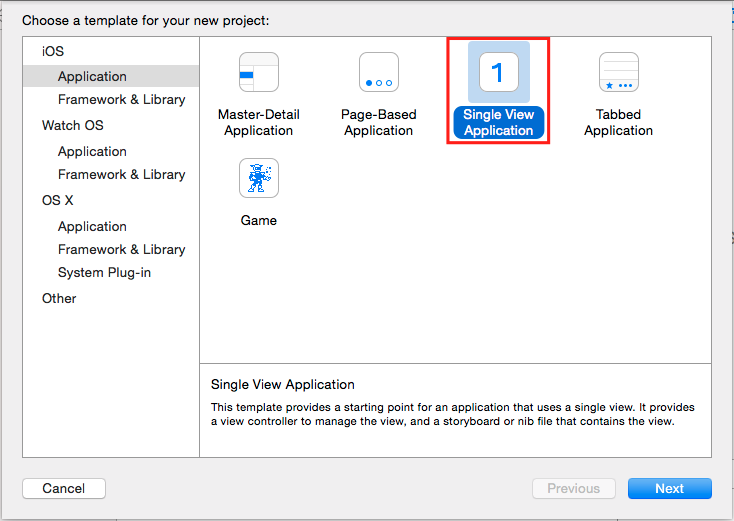
Task: Click the Next button
Action: click(670, 489)
